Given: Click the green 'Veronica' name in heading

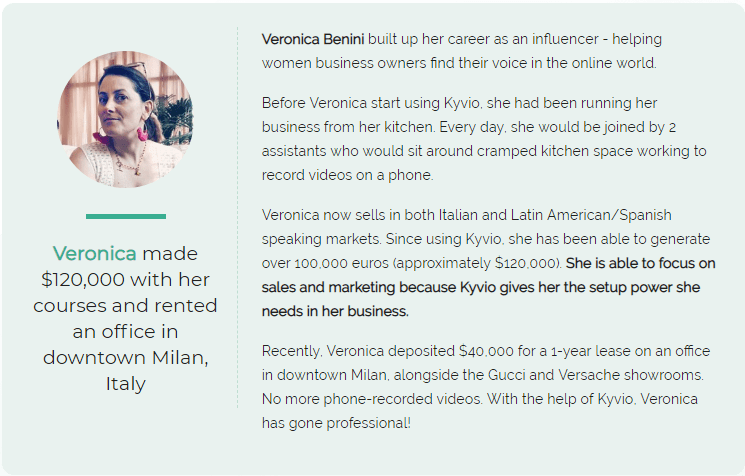Looking at the screenshot, I should (95, 254).
